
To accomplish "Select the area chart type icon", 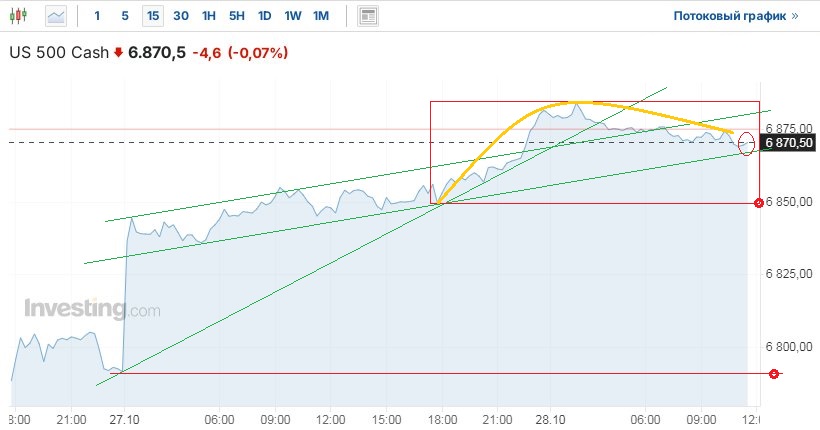I will [57, 16].
